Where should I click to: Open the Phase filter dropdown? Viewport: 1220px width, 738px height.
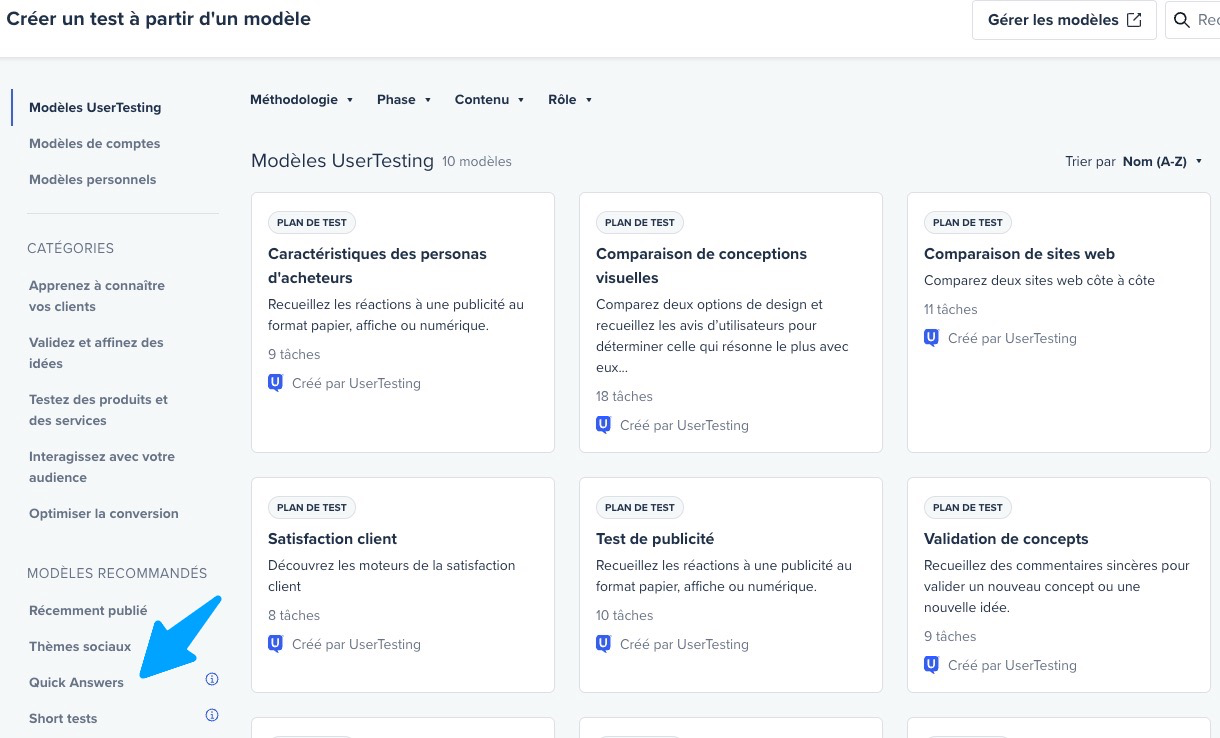click(x=404, y=100)
